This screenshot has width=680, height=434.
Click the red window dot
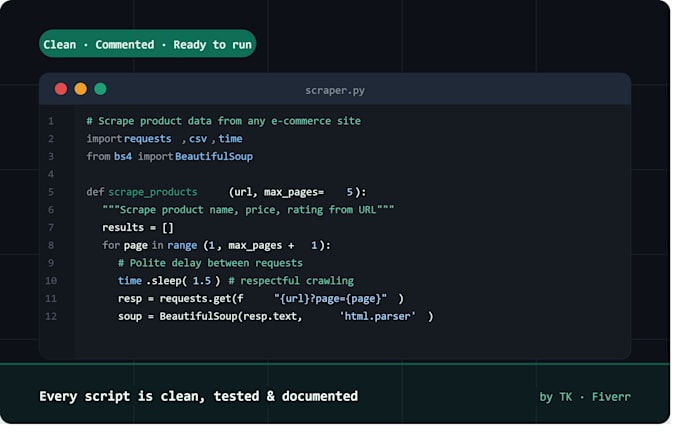click(61, 89)
